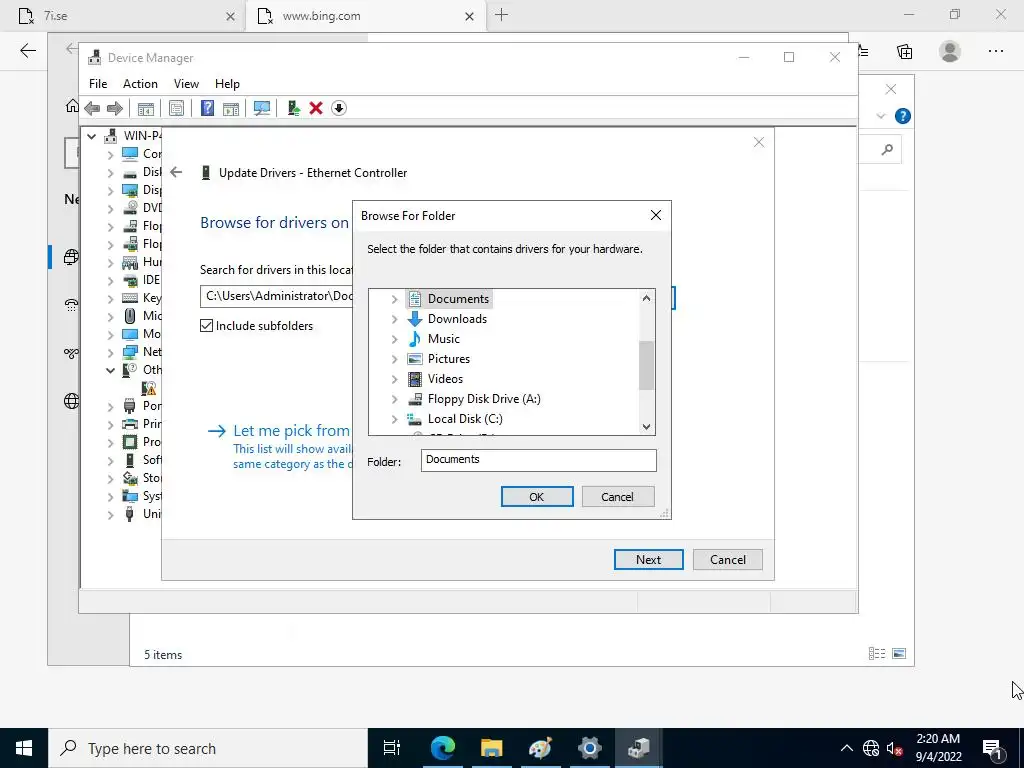This screenshot has height=768, width=1024.
Task: Open a new browser tab with plus button
Action: tap(502, 15)
